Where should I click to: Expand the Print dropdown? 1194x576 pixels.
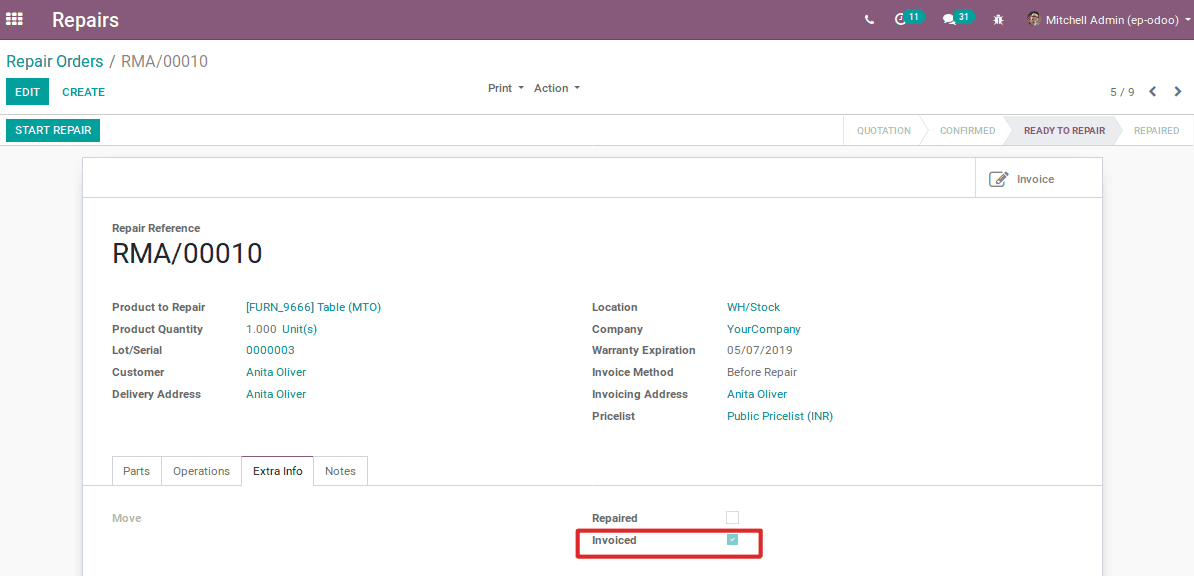tap(506, 88)
